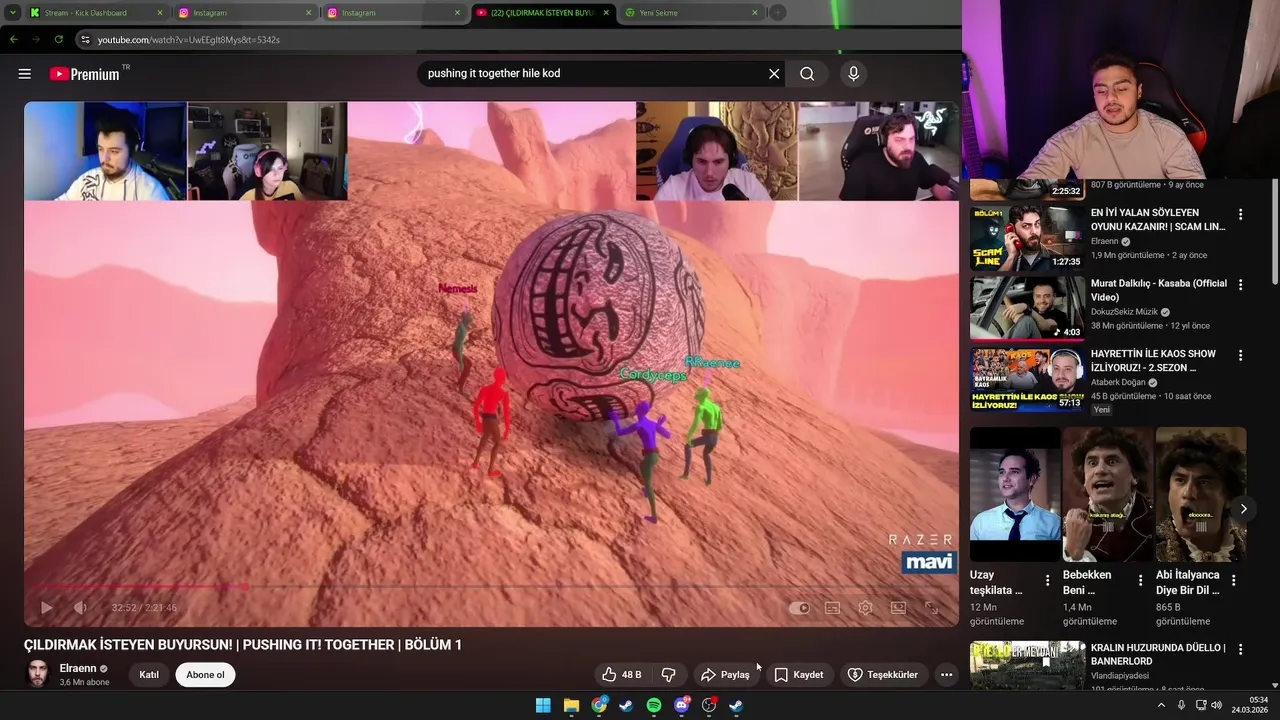Open File Explorer from the taskbar
This screenshot has height=720, width=1280.
tap(571, 705)
